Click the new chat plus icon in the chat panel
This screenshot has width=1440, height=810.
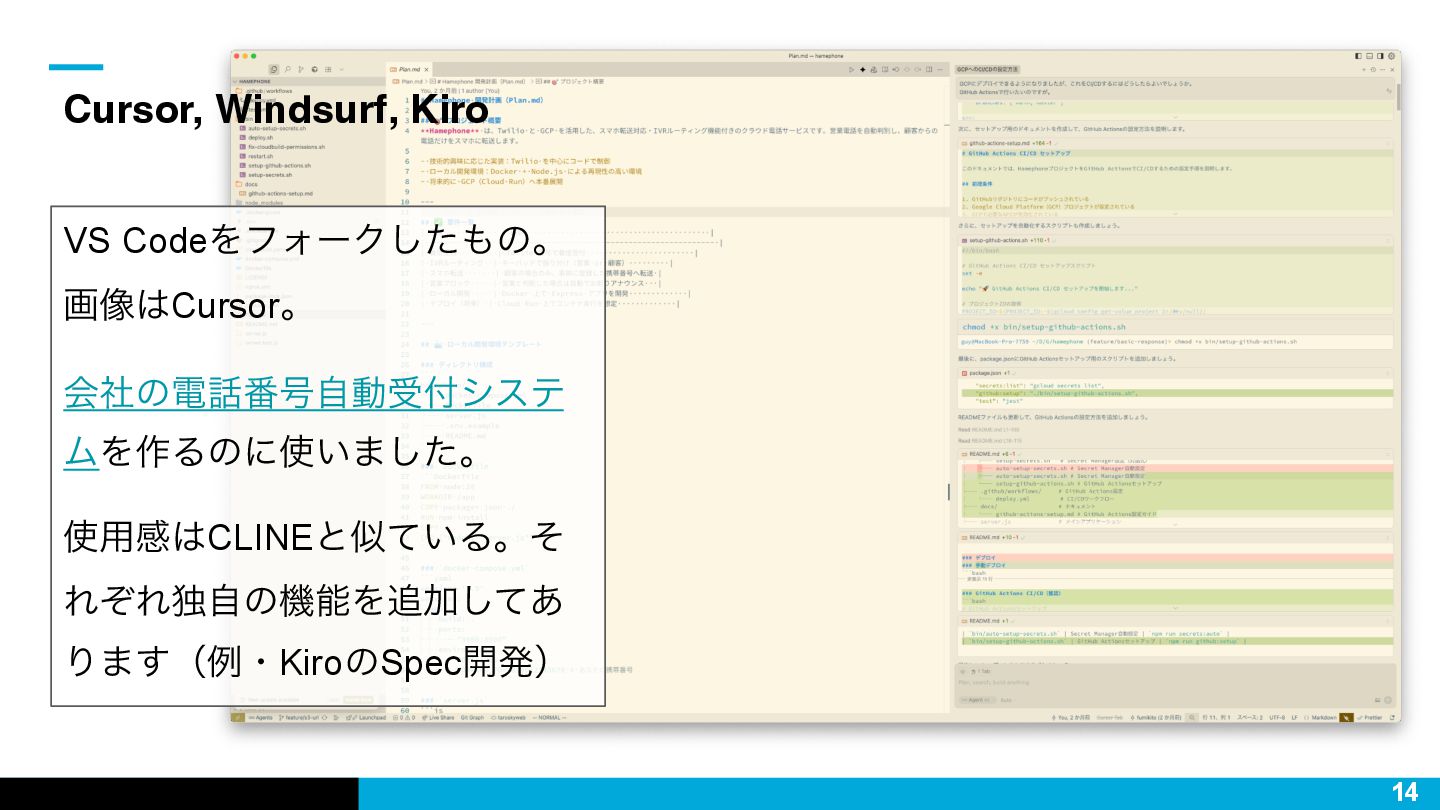[x=1364, y=69]
